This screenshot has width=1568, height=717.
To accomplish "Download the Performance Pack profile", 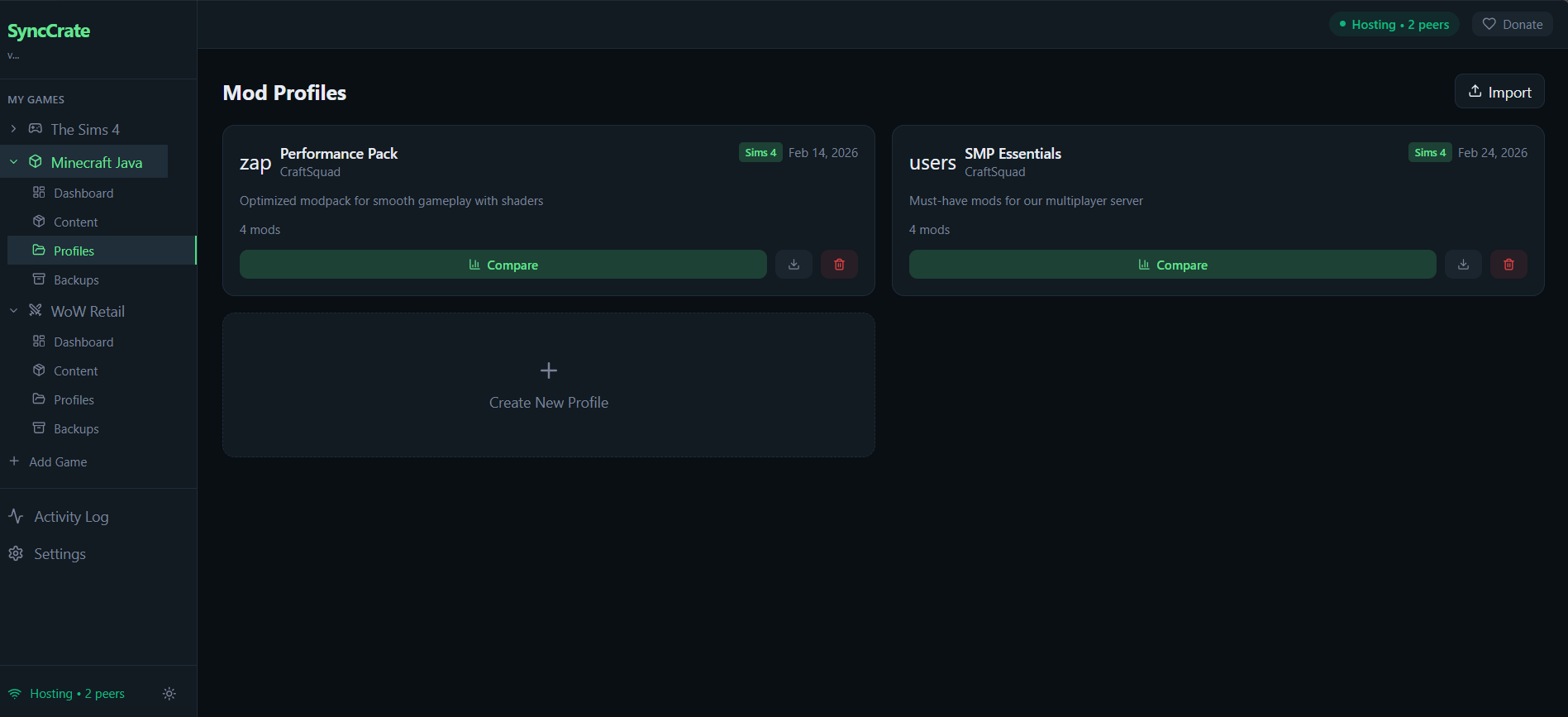I will 794,265.
